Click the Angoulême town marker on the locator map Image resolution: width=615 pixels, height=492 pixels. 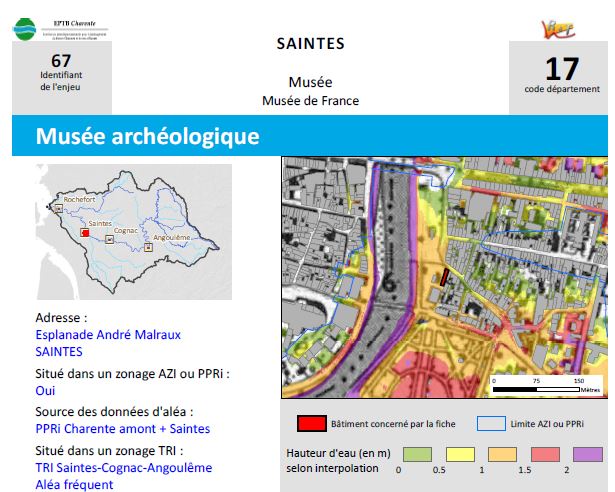coord(149,246)
